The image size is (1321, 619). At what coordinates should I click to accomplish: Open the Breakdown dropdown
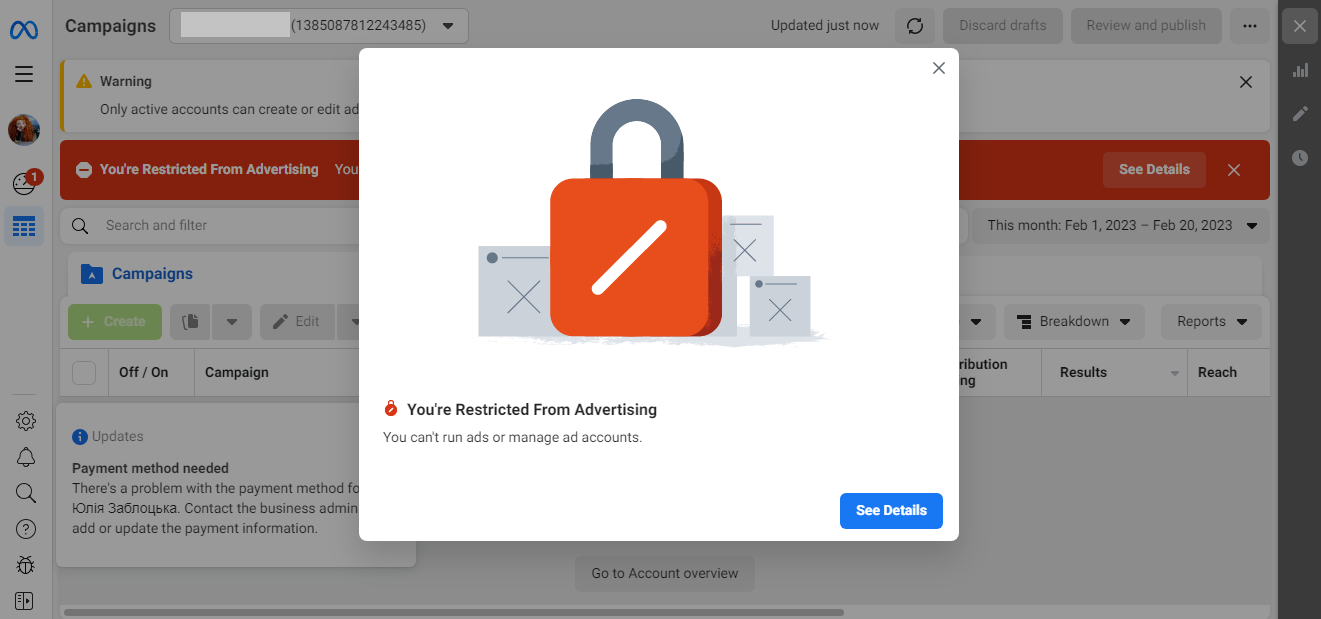click(1074, 322)
